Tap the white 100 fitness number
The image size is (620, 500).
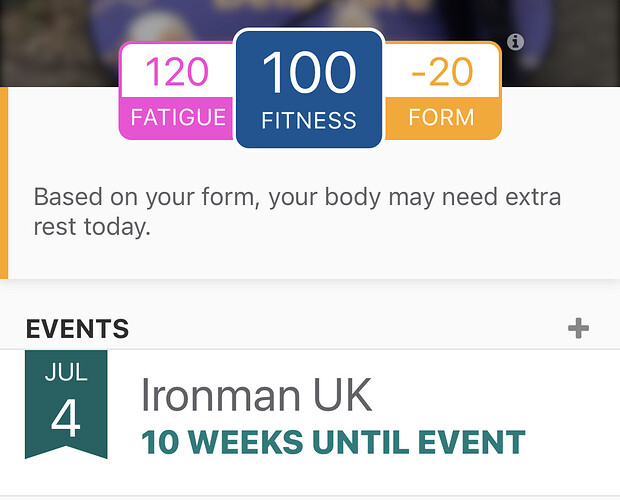[309, 73]
